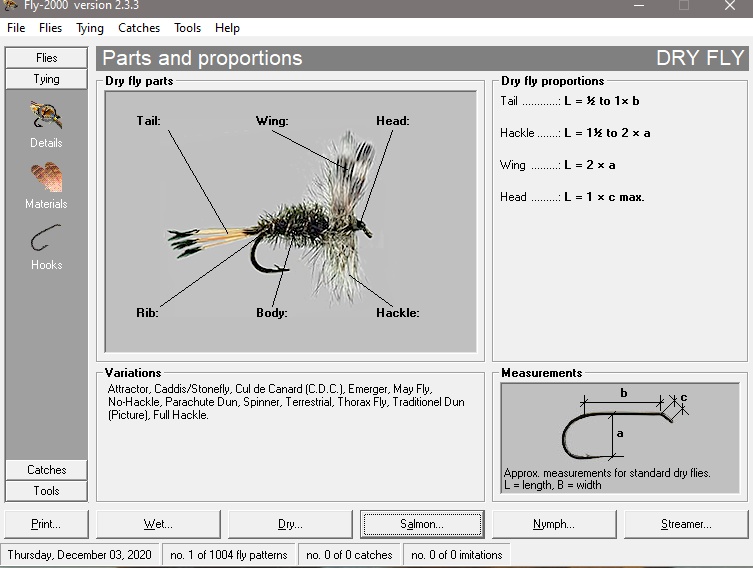Image resolution: width=753 pixels, height=568 pixels.
Task: Click 'no. 0 of 0 catches' status
Action: (x=349, y=555)
